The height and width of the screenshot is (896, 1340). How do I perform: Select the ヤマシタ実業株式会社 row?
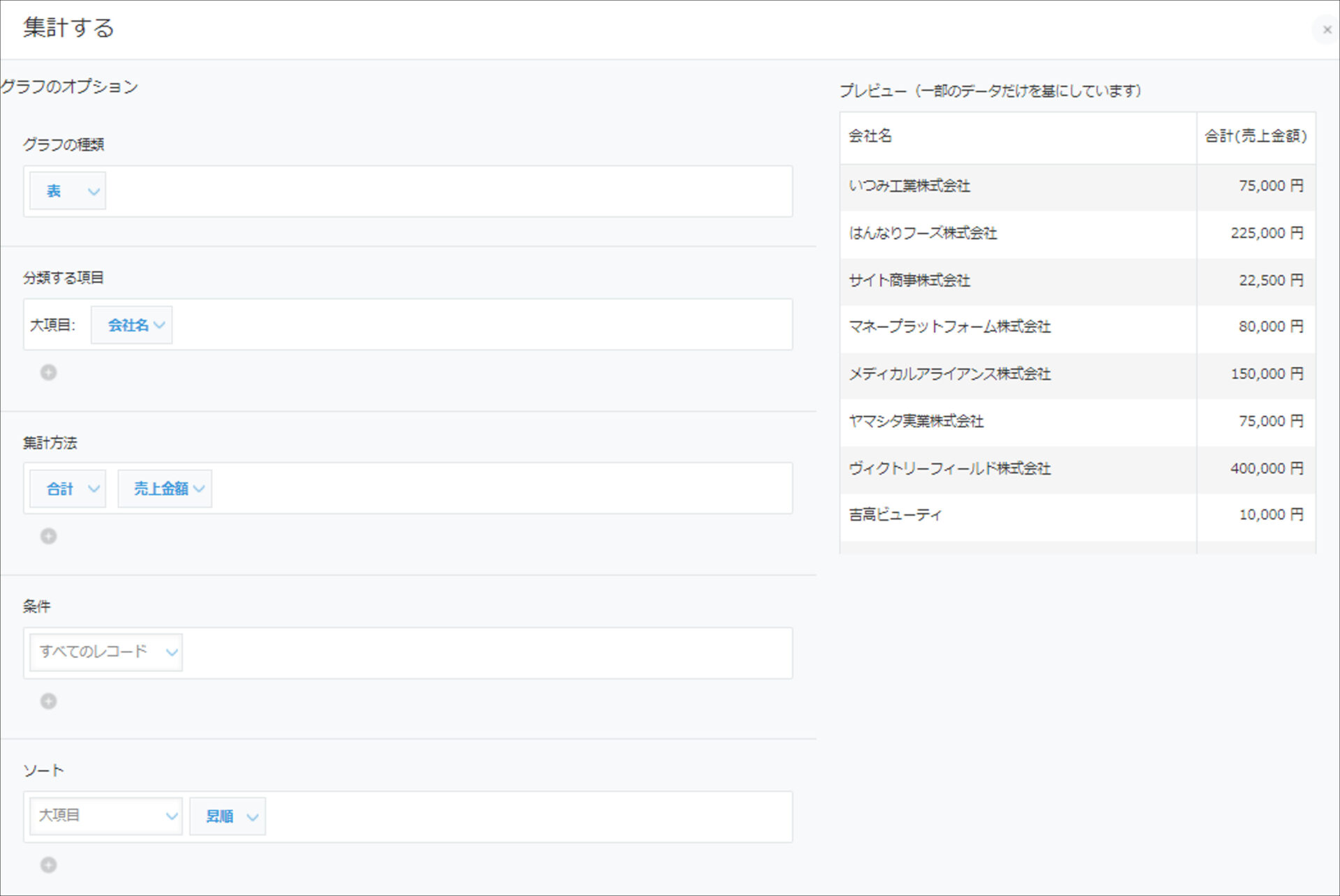pos(1078,422)
